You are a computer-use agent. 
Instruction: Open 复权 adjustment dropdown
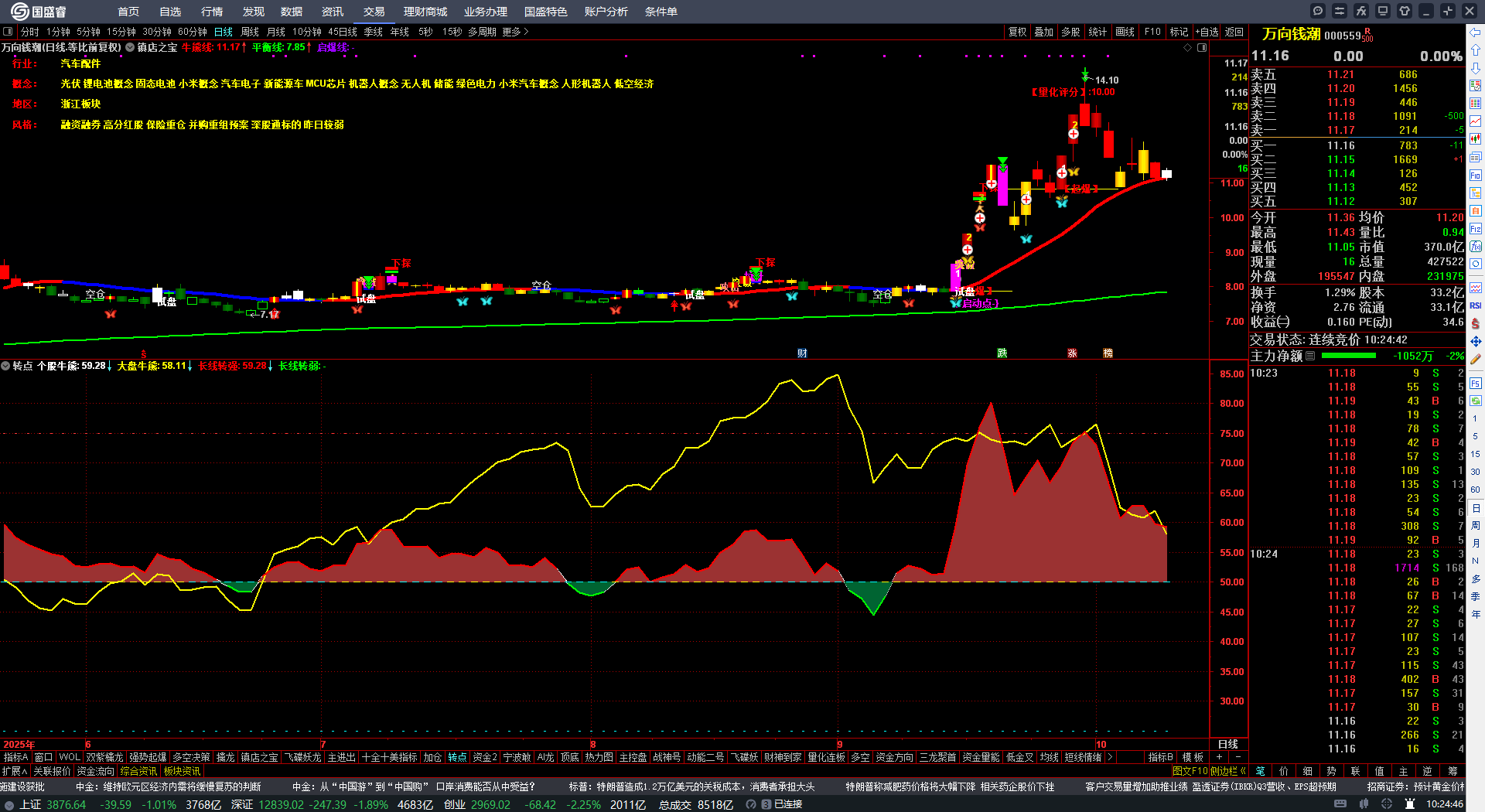[x=1018, y=32]
